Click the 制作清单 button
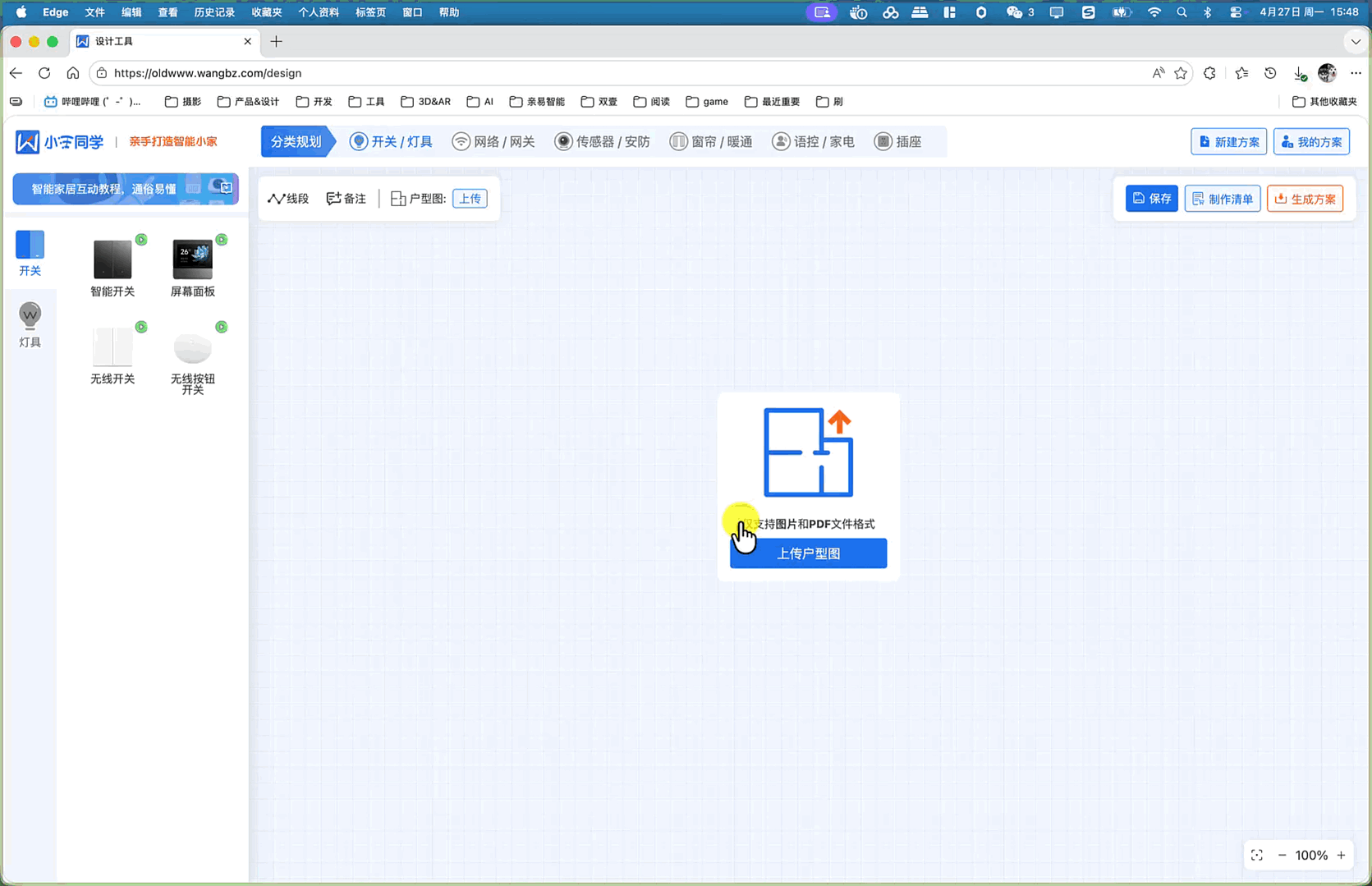 pos(1223,199)
